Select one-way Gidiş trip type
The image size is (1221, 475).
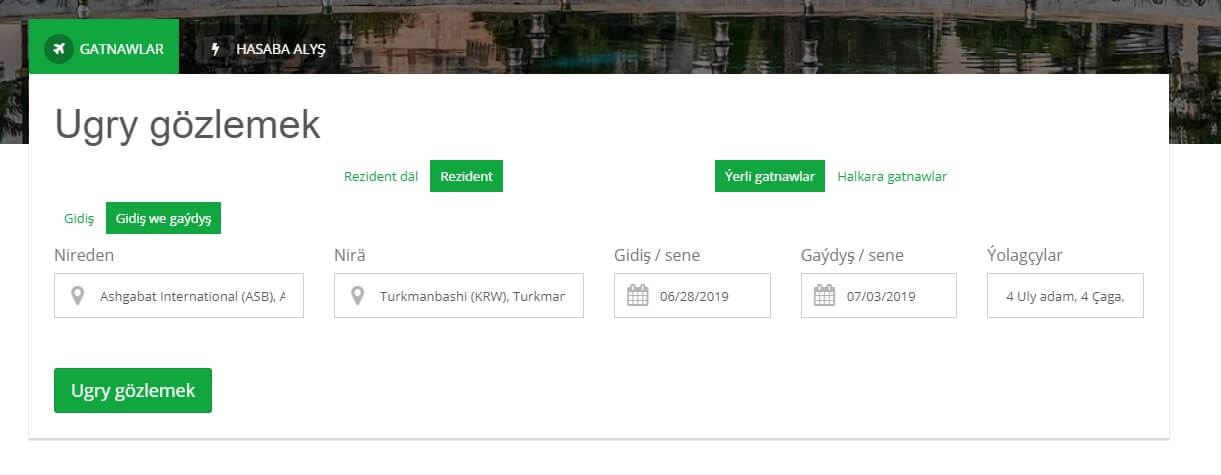[78, 218]
